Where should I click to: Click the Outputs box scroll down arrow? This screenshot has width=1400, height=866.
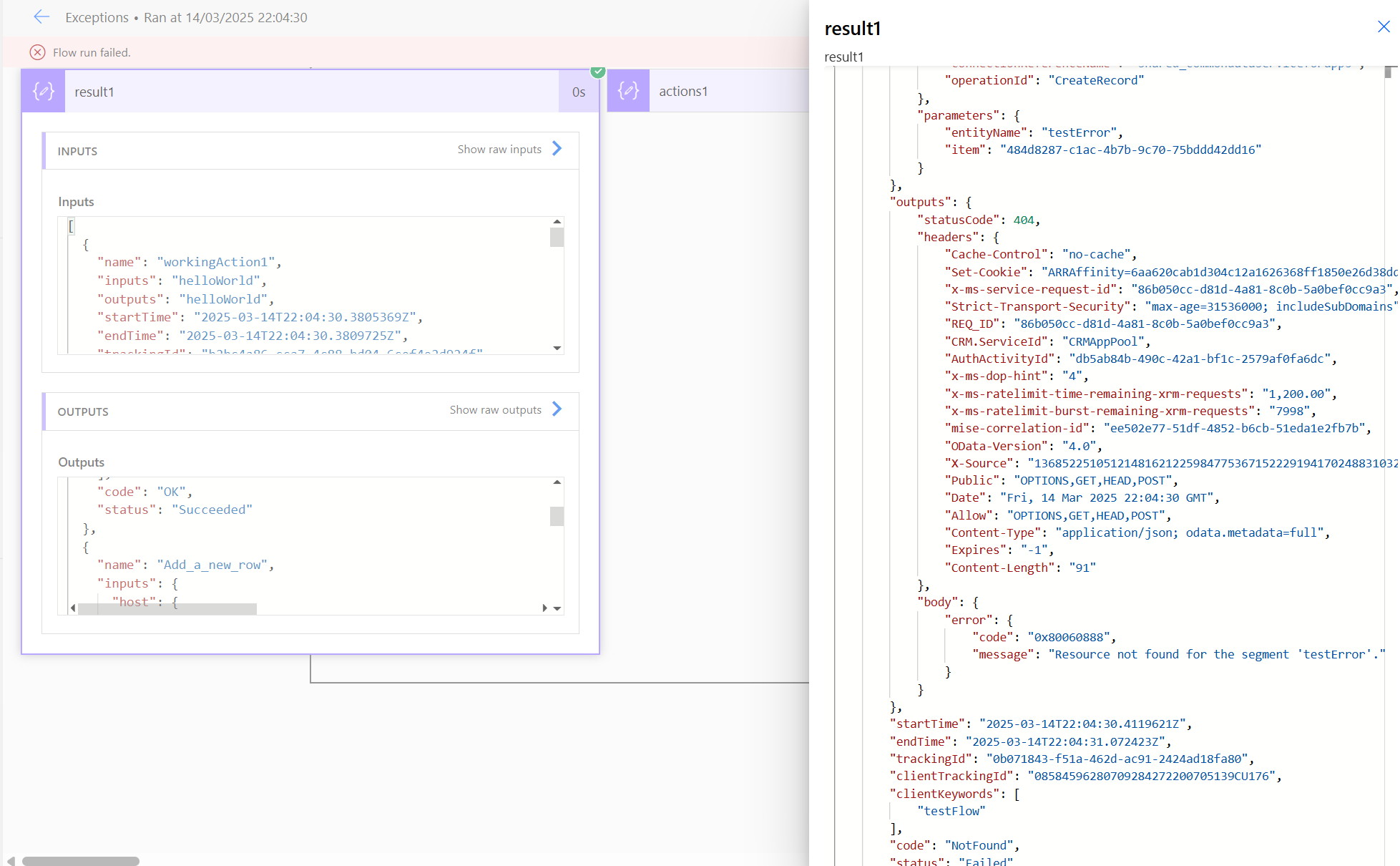(x=557, y=608)
